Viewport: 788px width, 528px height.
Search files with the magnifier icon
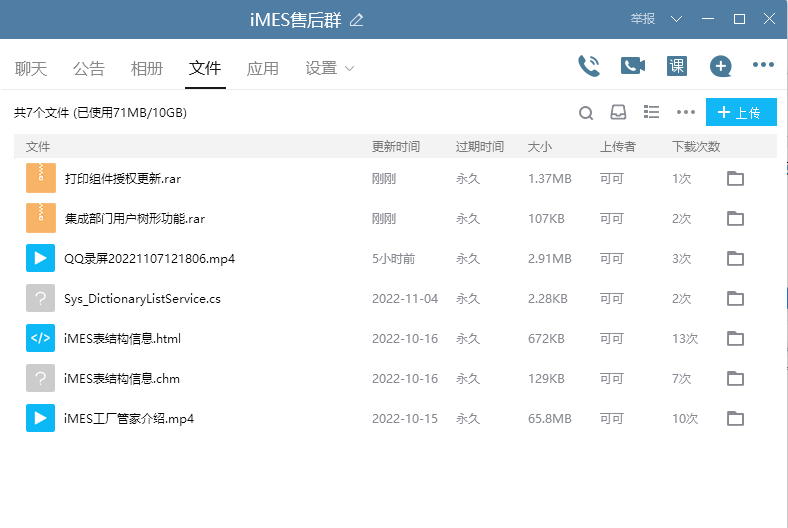point(586,113)
